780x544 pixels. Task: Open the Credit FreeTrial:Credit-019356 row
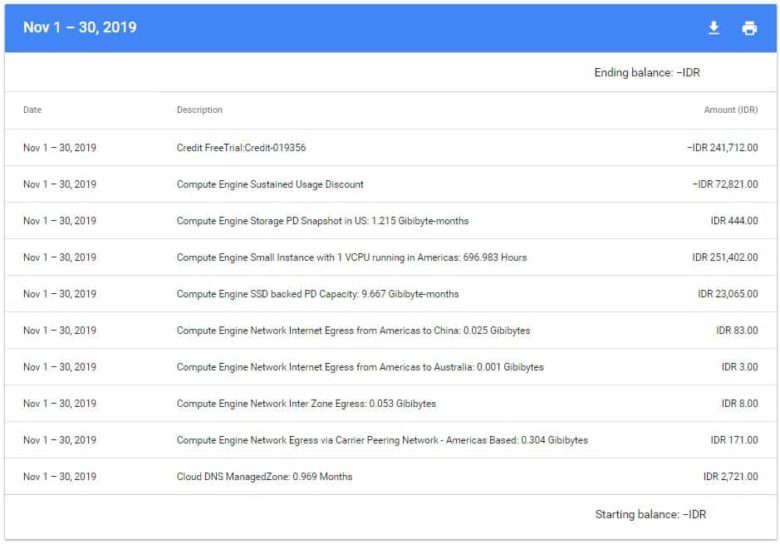[390, 148]
